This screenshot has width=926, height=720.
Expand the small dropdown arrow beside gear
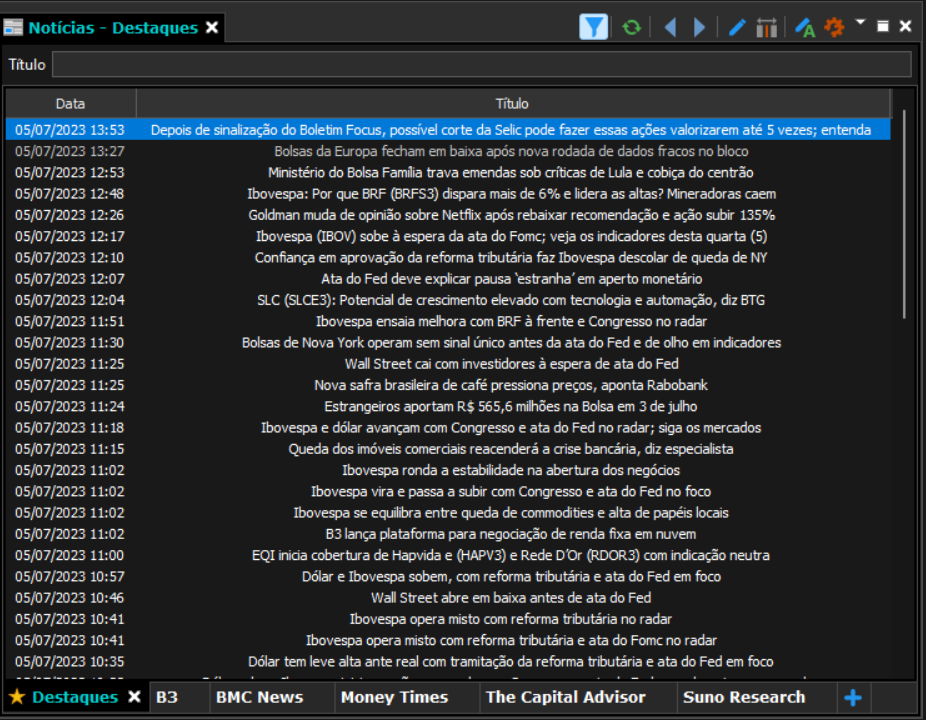860,22
